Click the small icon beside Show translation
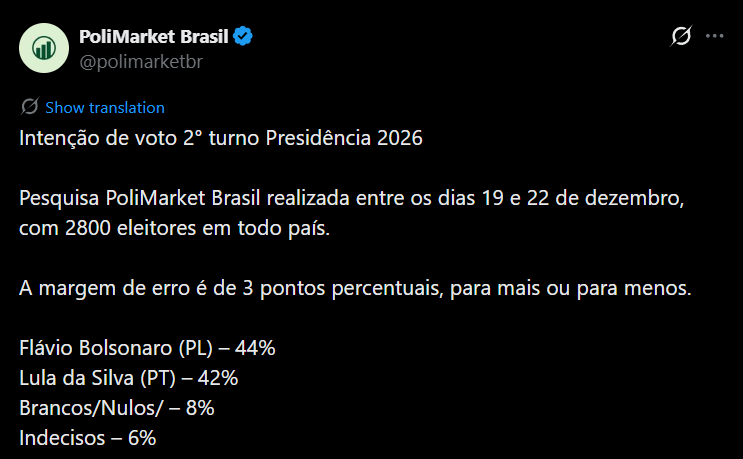This screenshot has width=743, height=459. 29,107
